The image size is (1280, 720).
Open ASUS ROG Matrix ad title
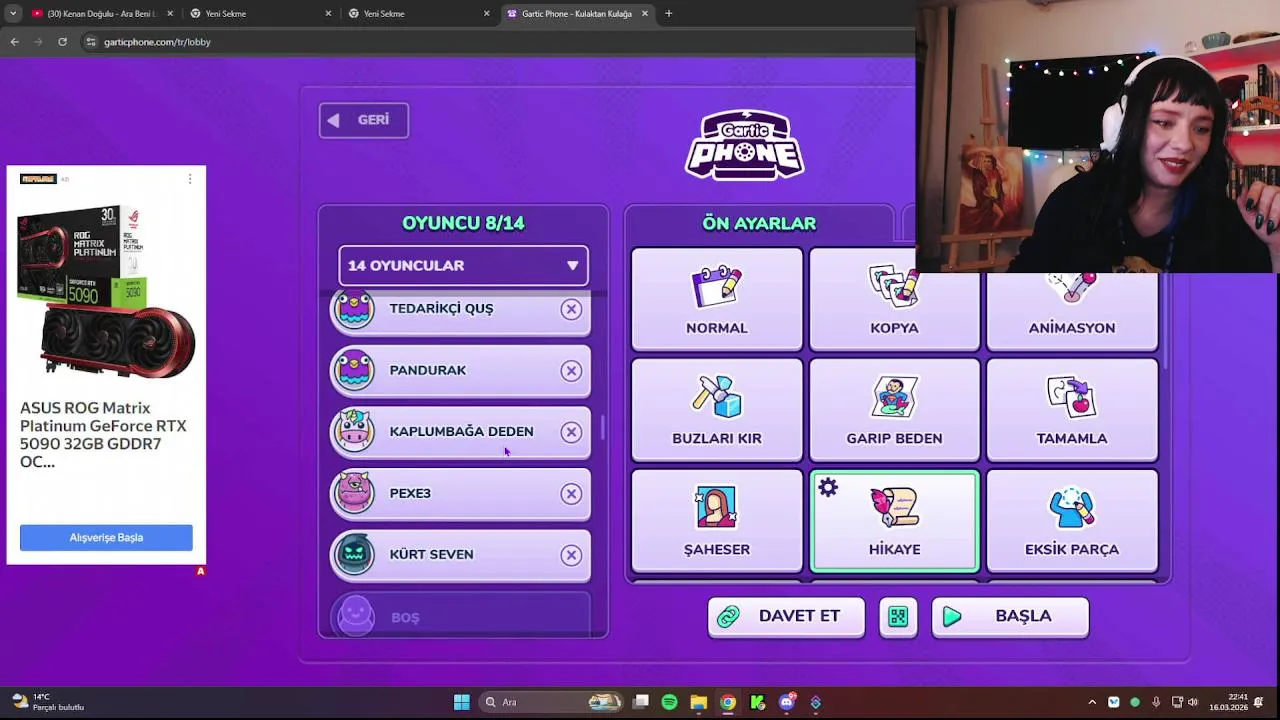point(103,435)
